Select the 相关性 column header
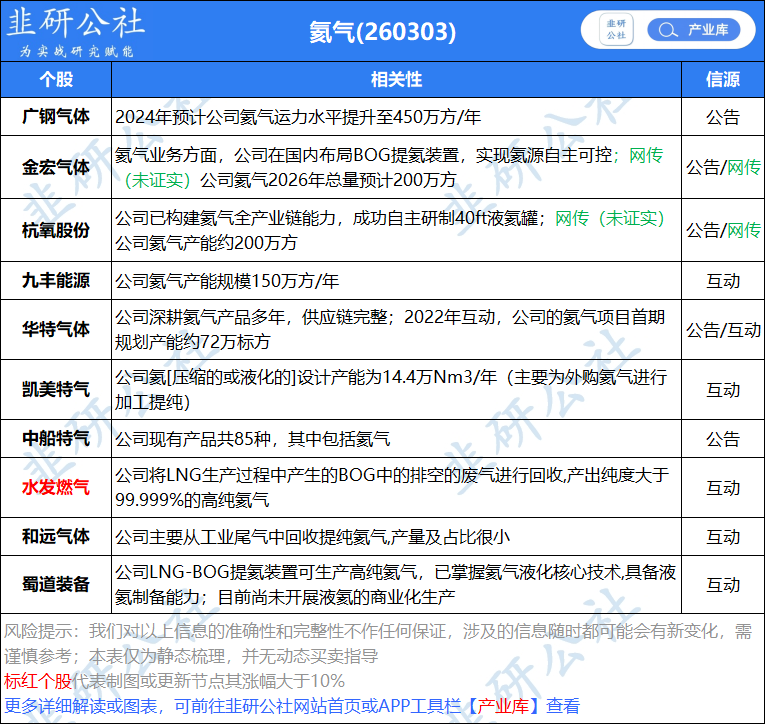 [396, 79]
